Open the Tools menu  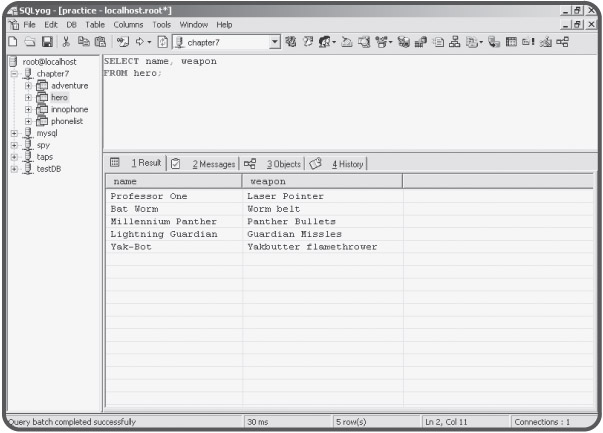(162, 24)
